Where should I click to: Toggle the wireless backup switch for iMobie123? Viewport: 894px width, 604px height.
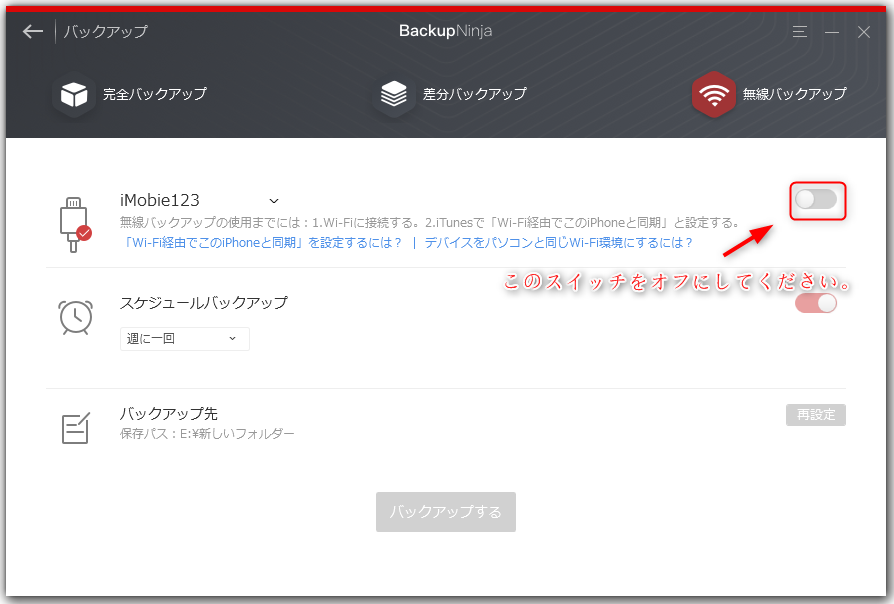pos(816,200)
